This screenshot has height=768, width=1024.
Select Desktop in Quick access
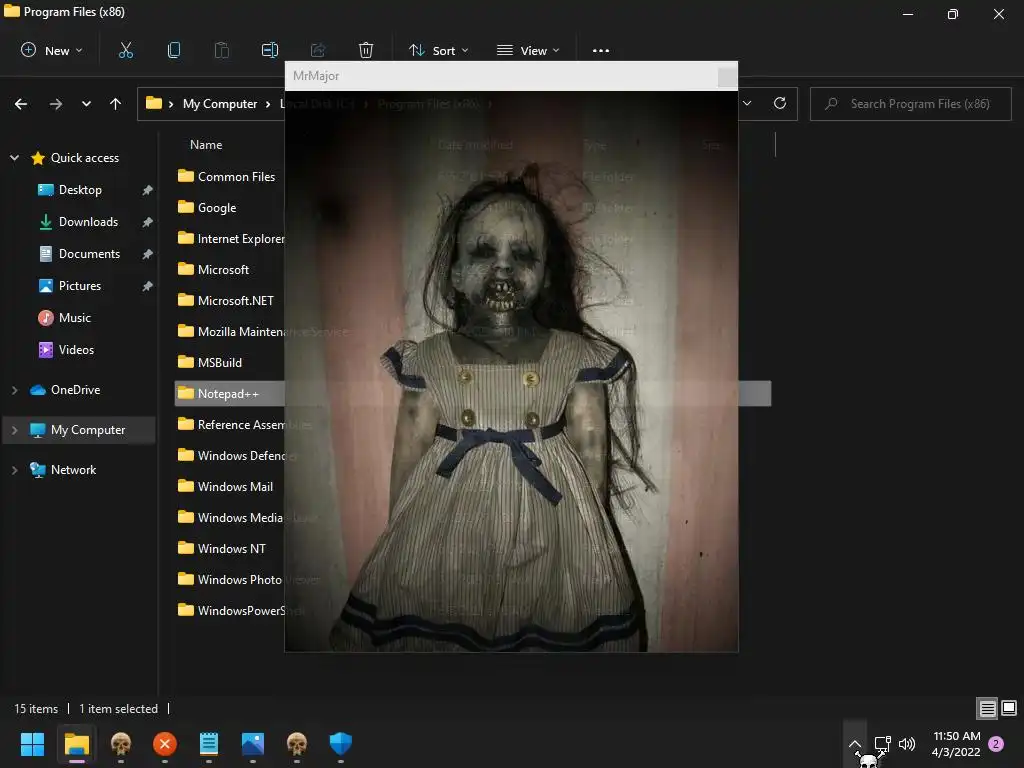pos(80,190)
